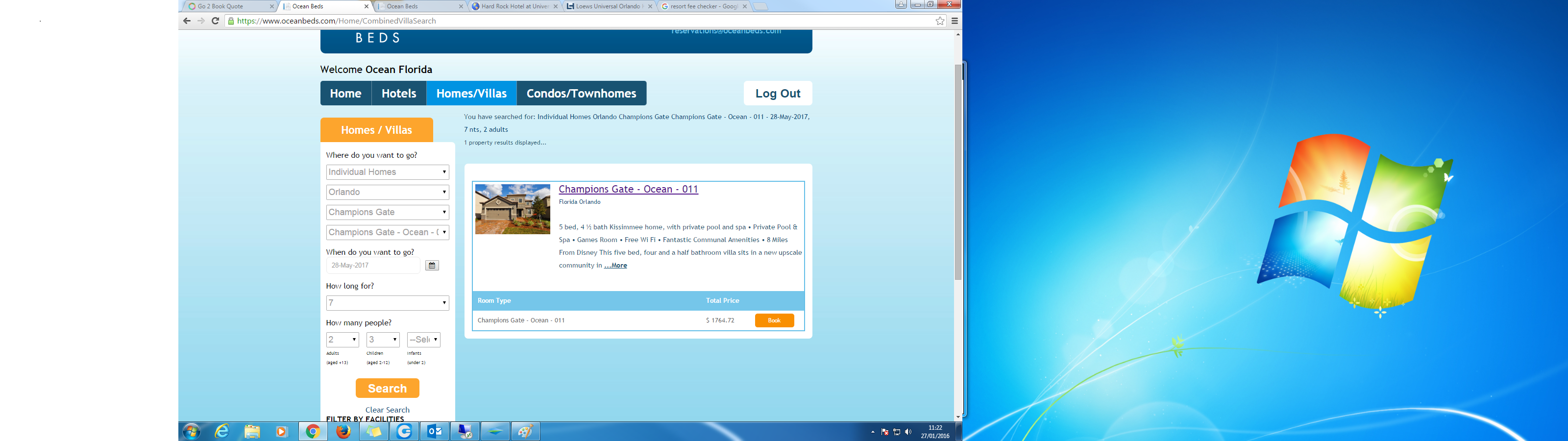Open the Action Center flag icon

884,432
